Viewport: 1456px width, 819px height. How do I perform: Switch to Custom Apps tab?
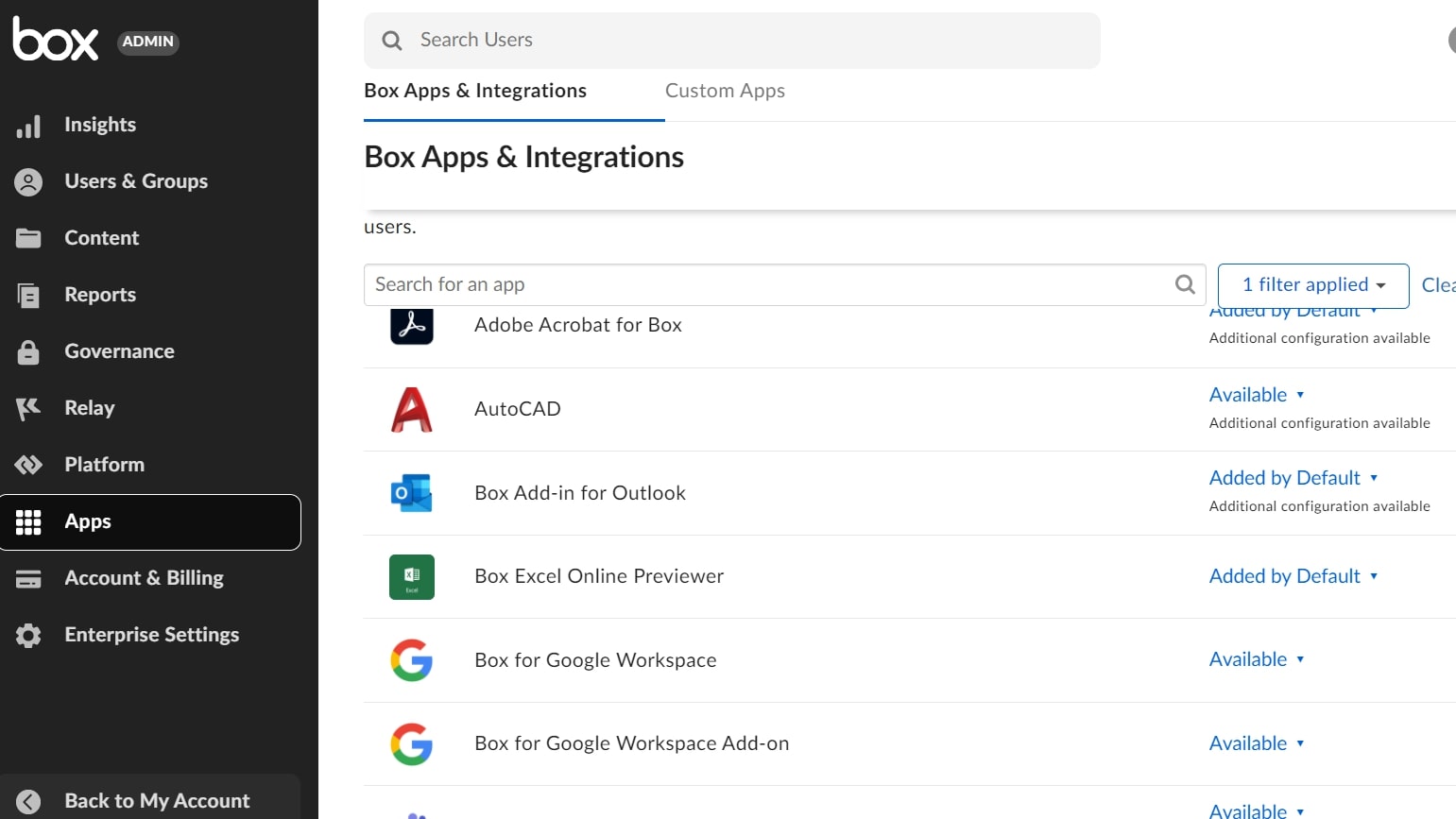725,91
